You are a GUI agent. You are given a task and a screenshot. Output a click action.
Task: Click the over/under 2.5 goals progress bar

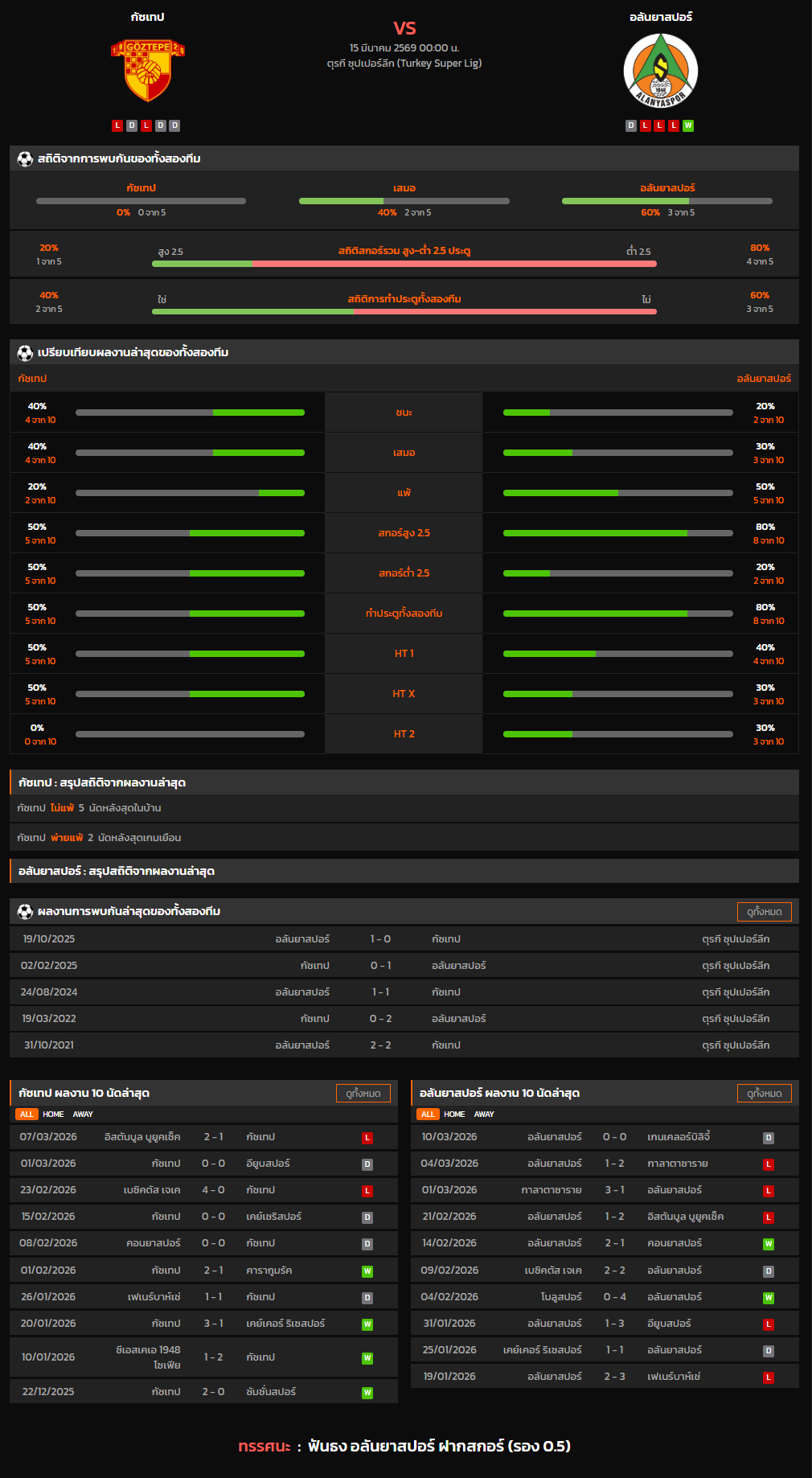pos(404,264)
